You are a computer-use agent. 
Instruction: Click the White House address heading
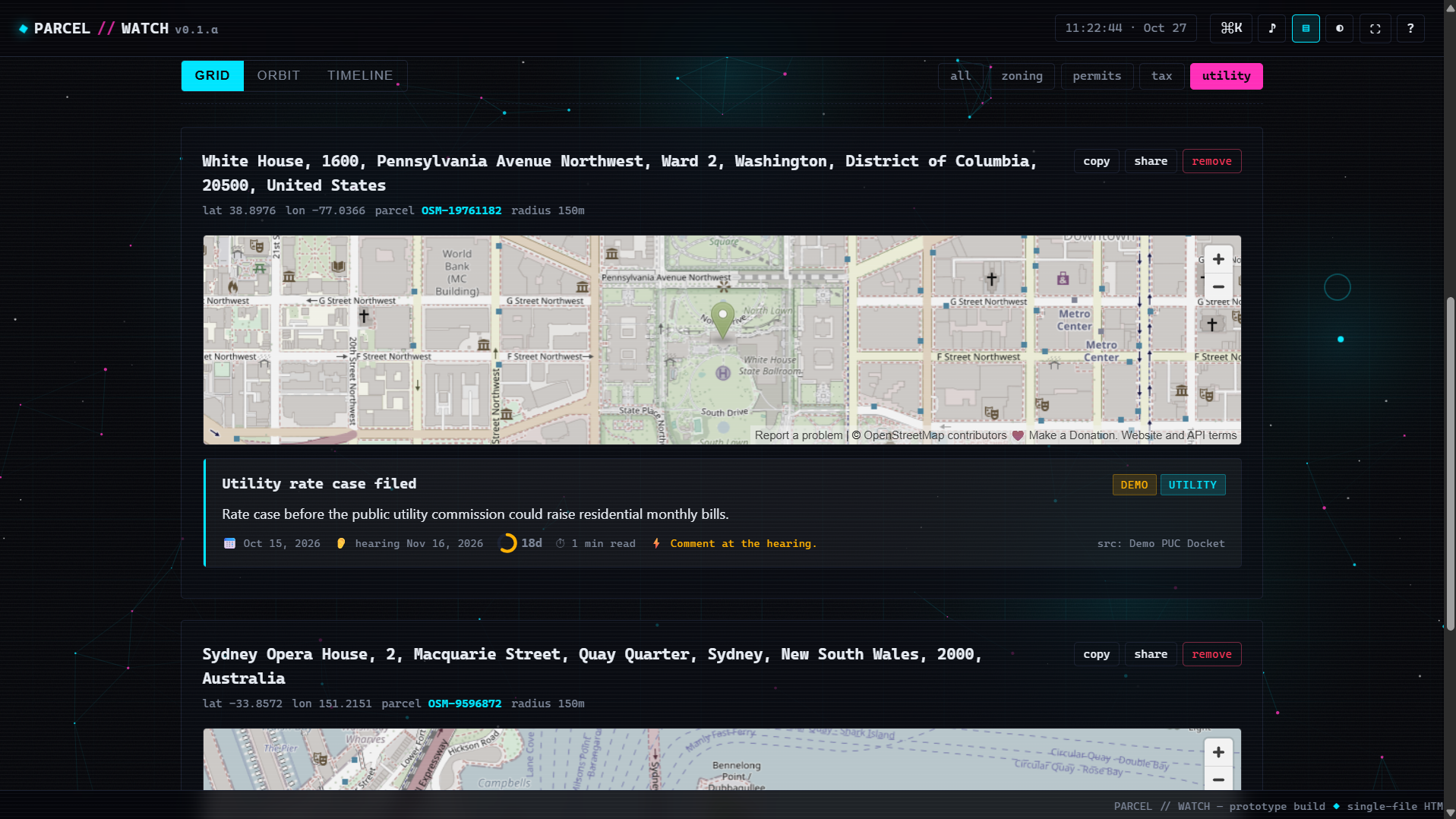tap(619, 173)
